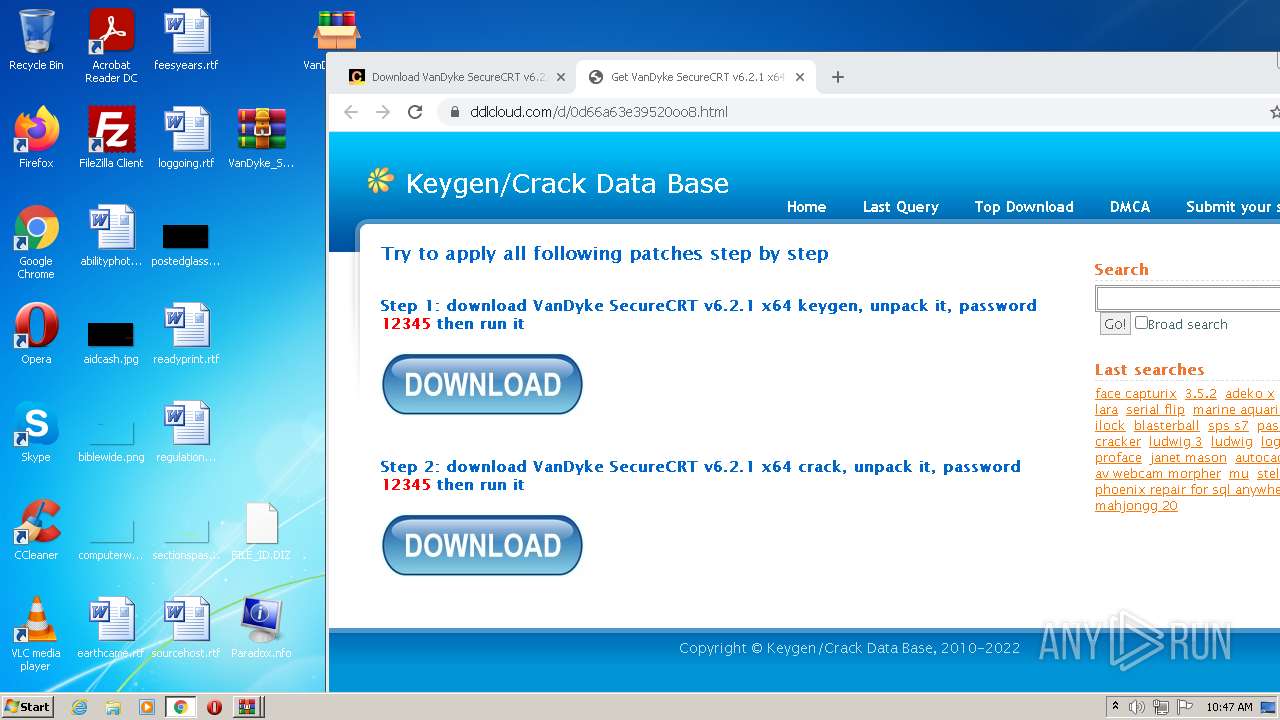Viewport: 1280px width, 720px height.
Task: Open regulation... document on desktop
Action: click(186, 432)
